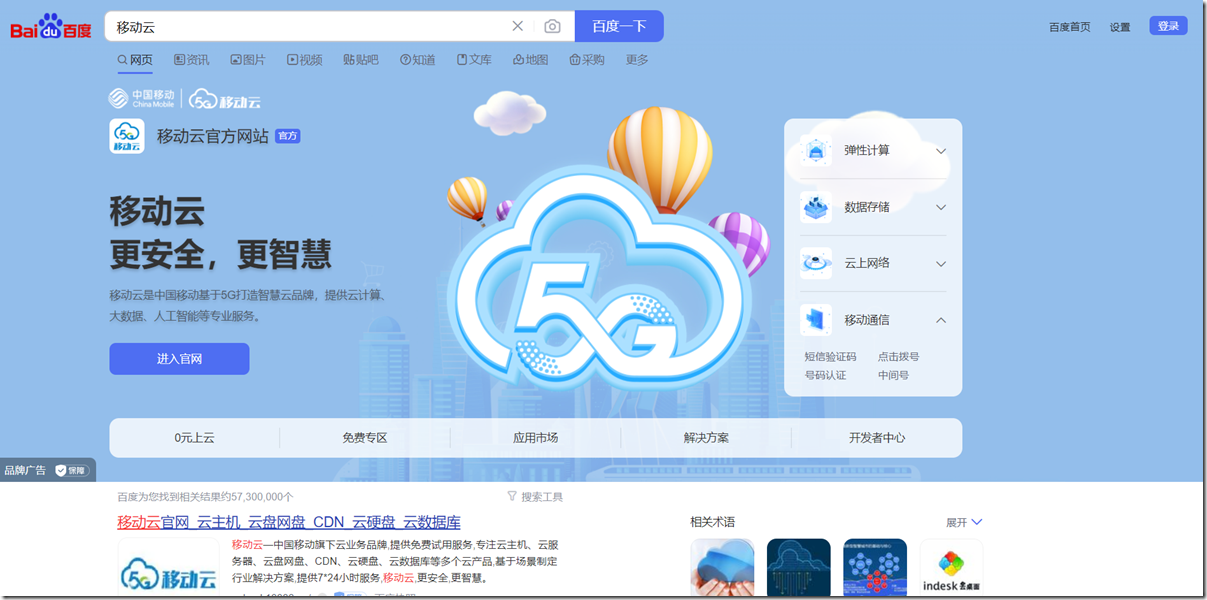The height and width of the screenshot is (600, 1207).
Task: Switch to the 贴吧 tab
Action: point(361,60)
